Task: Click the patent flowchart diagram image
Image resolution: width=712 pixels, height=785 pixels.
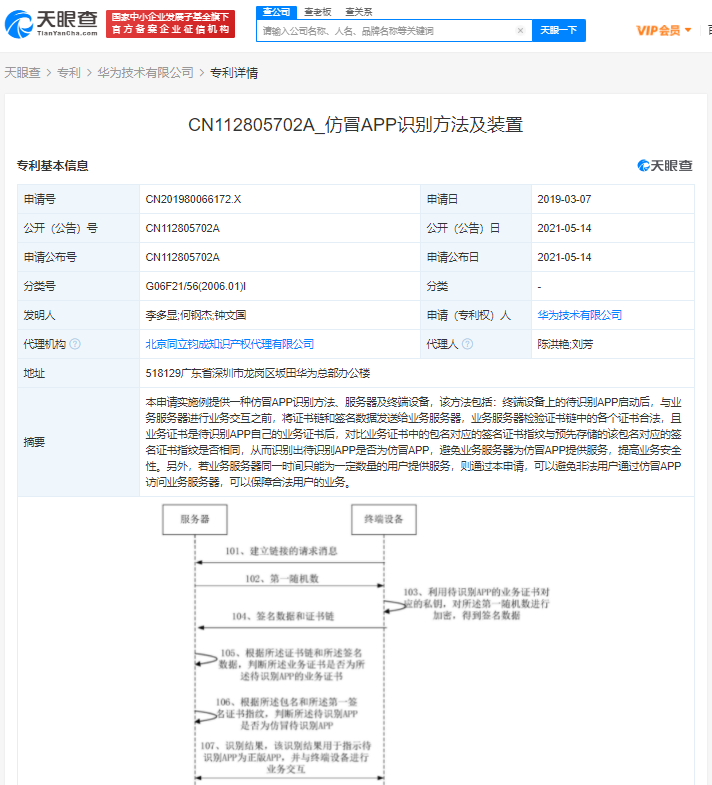Action: coord(355,643)
